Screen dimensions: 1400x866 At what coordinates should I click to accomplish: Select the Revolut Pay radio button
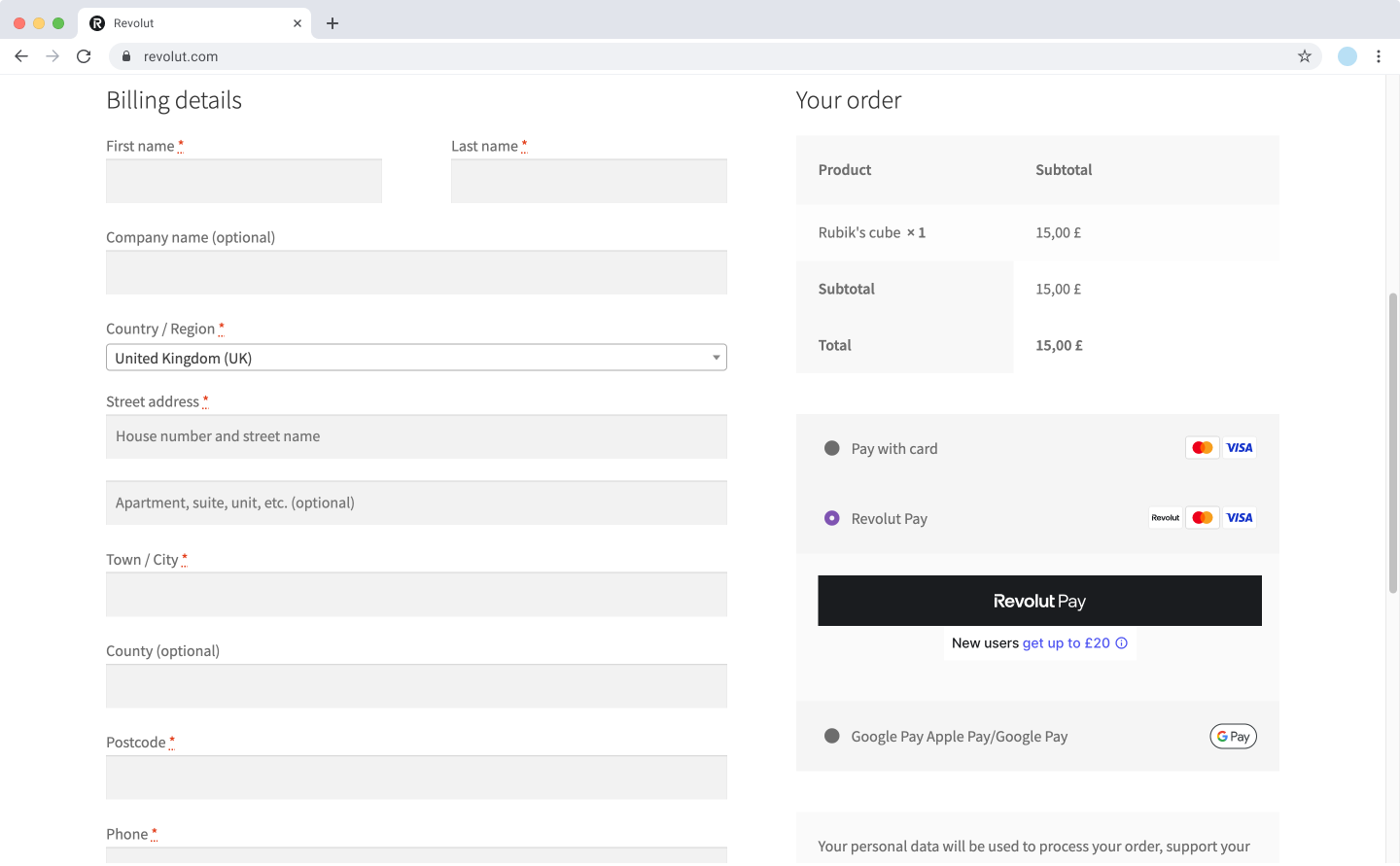pos(832,519)
